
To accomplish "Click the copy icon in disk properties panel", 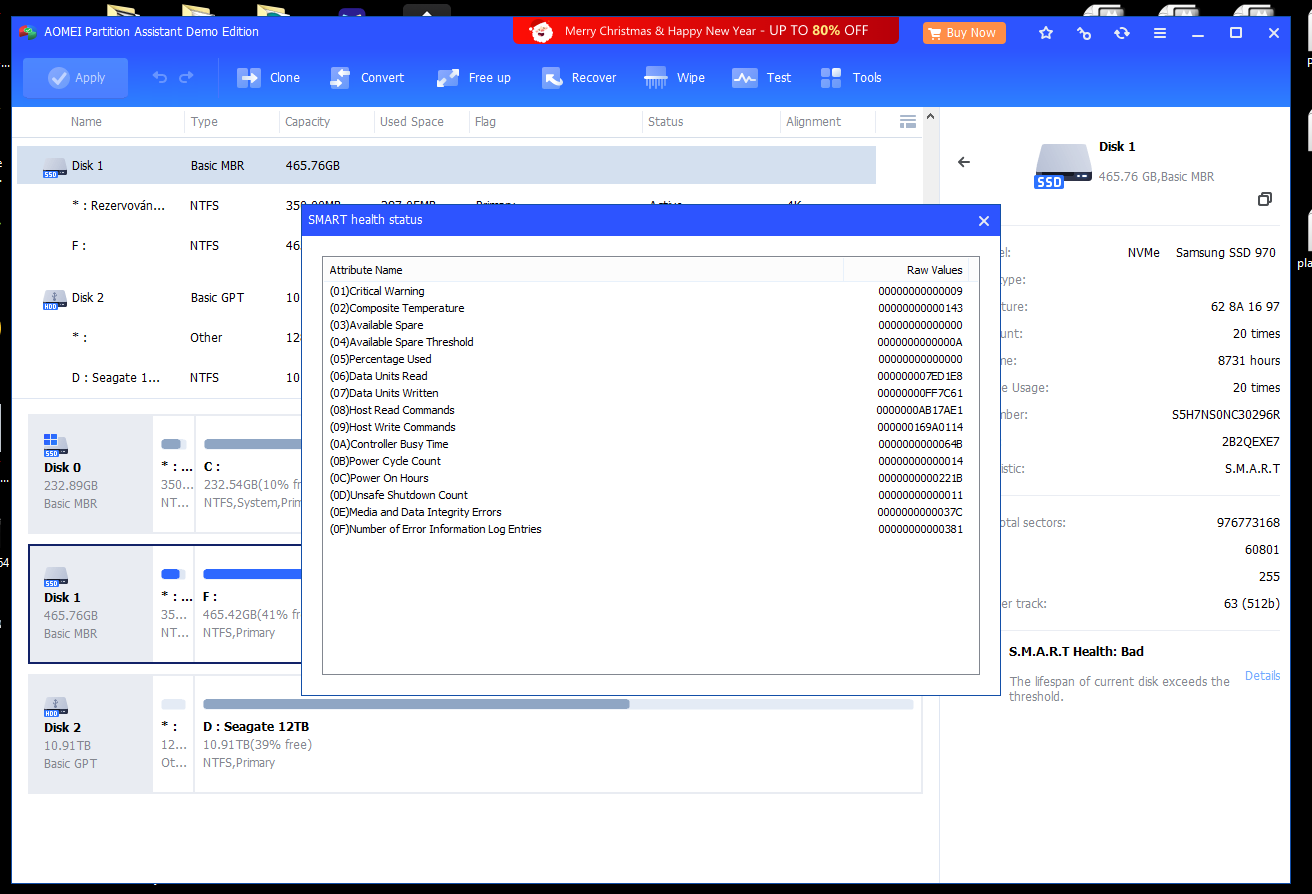I will click(1265, 200).
